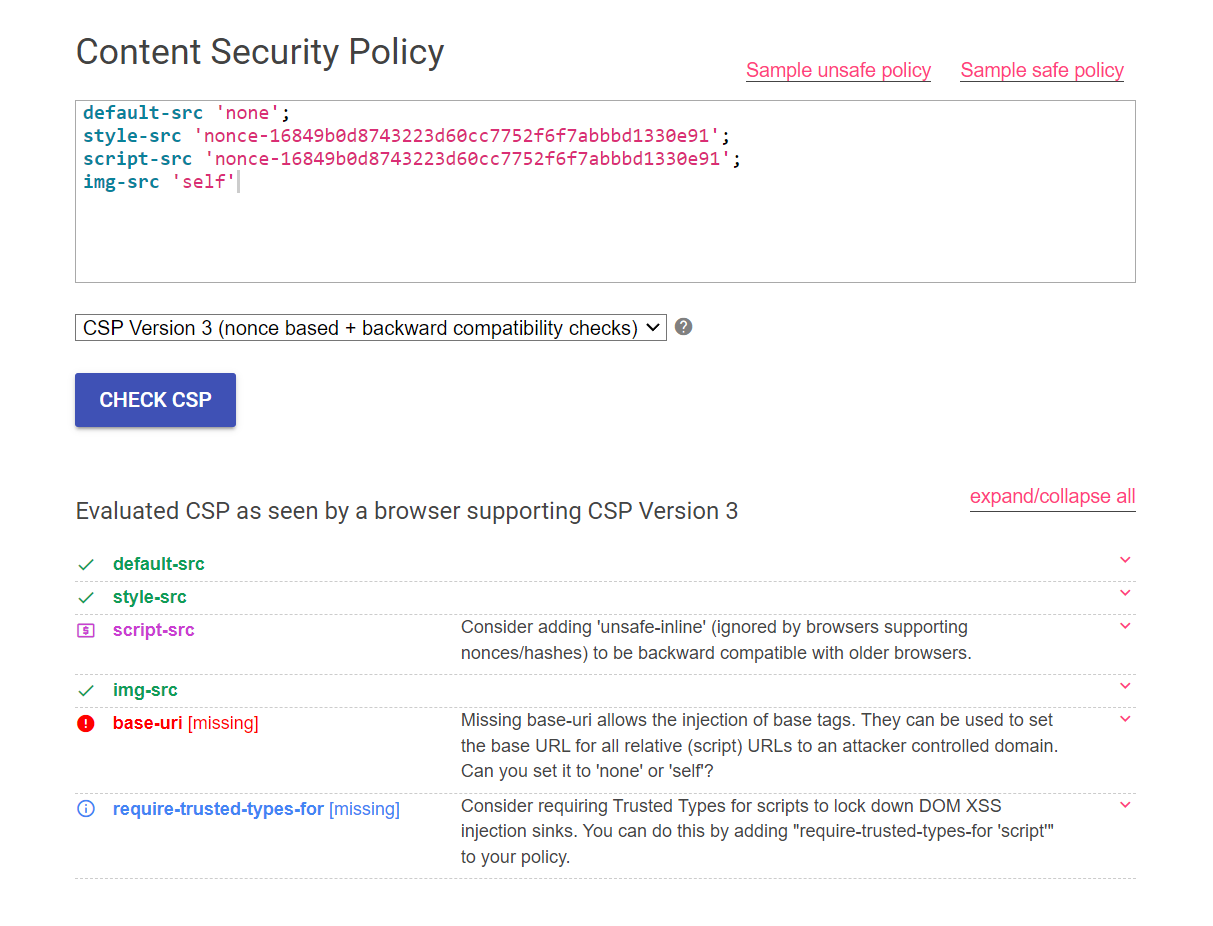1213x926 pixels.
Task: Load the Sample unsafe policy
Action: point(838,70)
